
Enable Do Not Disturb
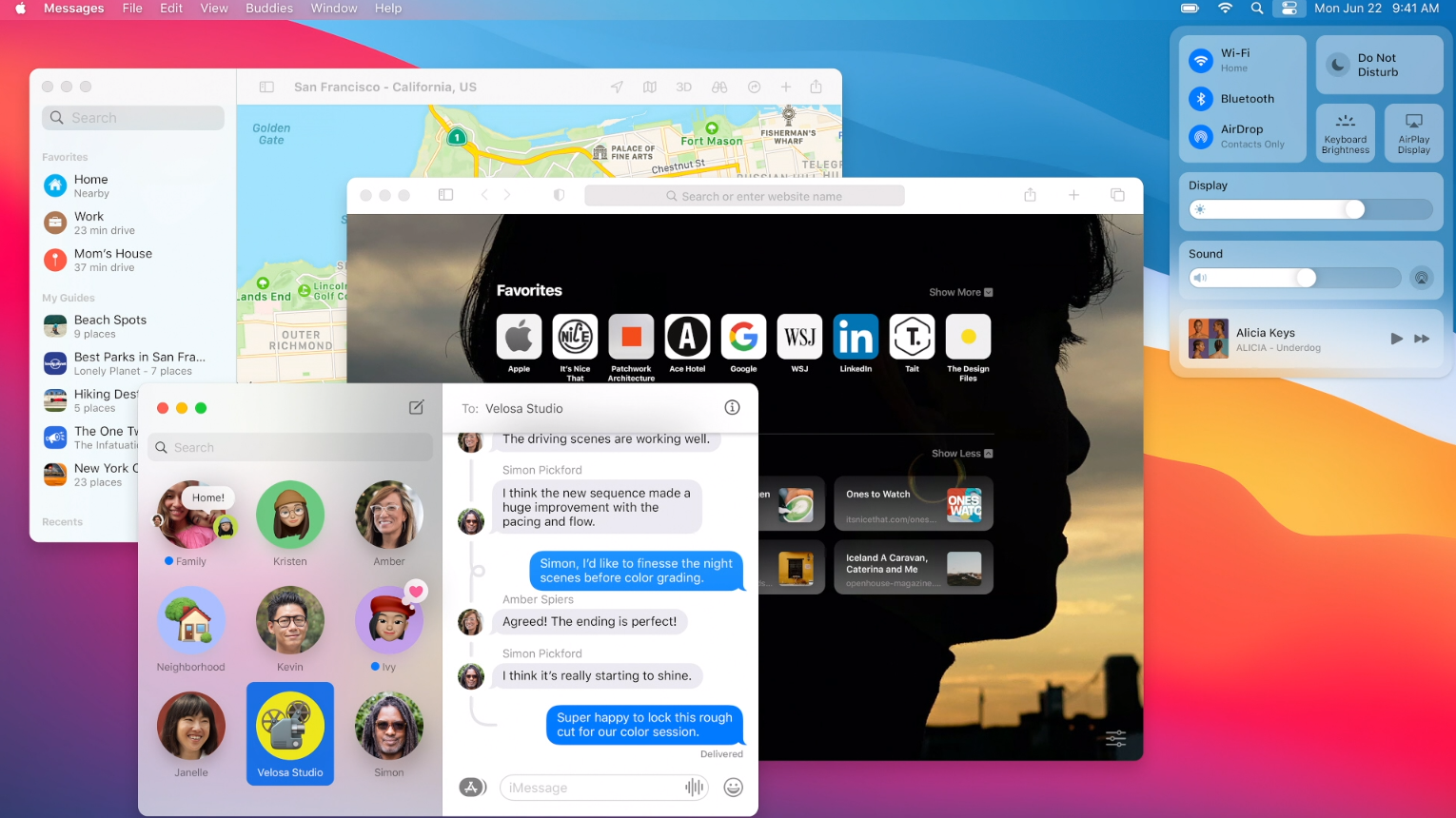1338,65
